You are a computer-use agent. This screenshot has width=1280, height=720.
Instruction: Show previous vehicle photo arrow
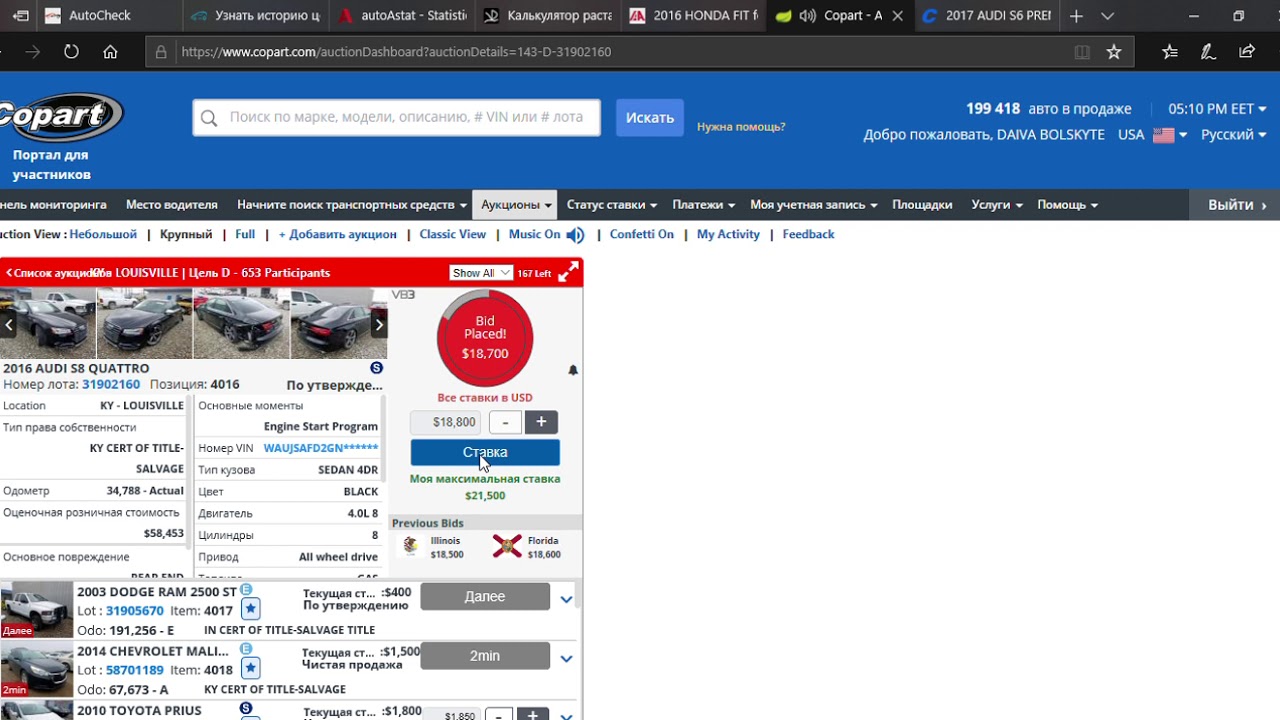pyautogui.click(x=9, y=324)
